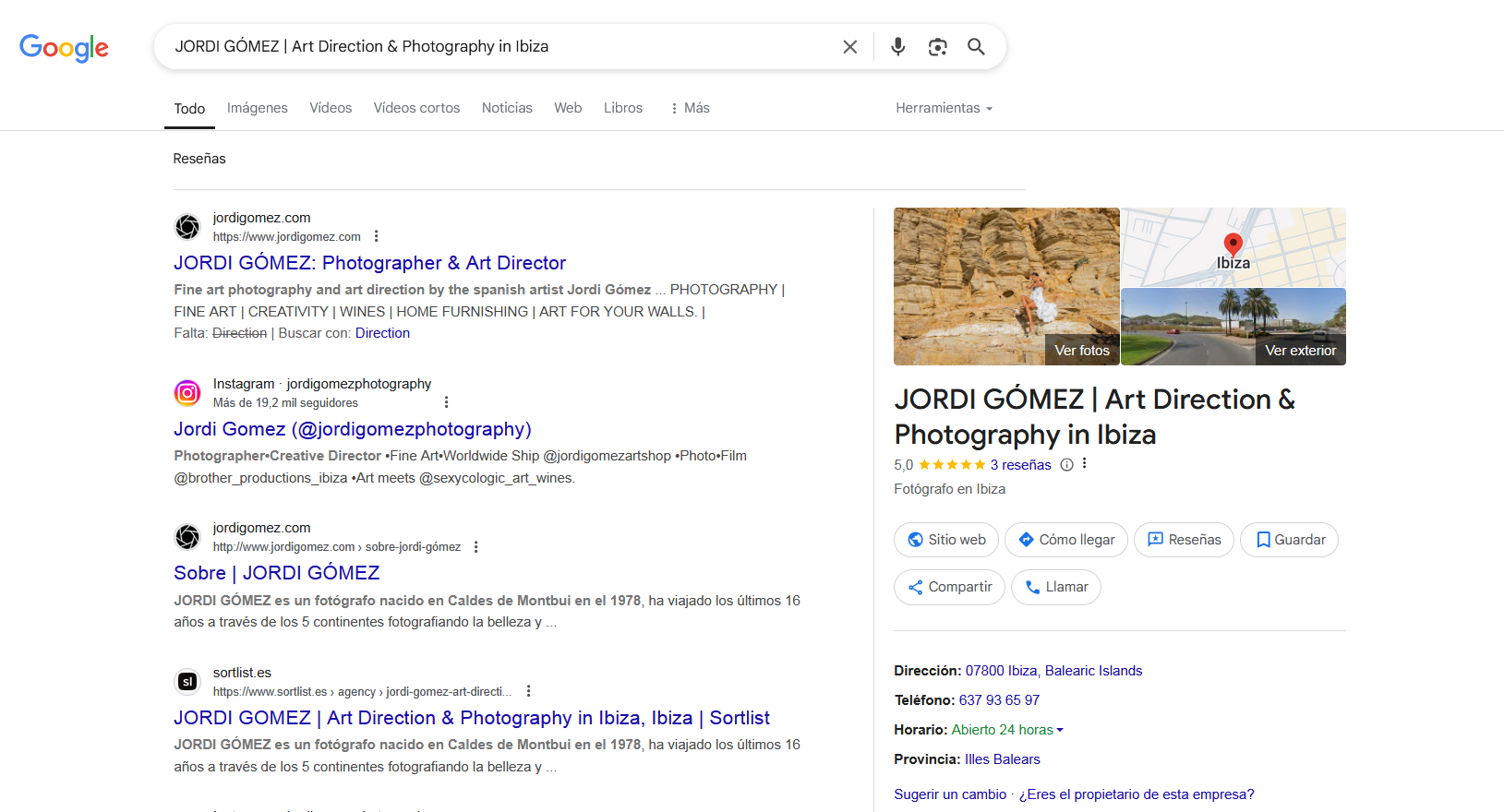Switch to the Imágenes tab
Image resolution: width=1504 pixels, height=812 pixels.
point(258,108)
